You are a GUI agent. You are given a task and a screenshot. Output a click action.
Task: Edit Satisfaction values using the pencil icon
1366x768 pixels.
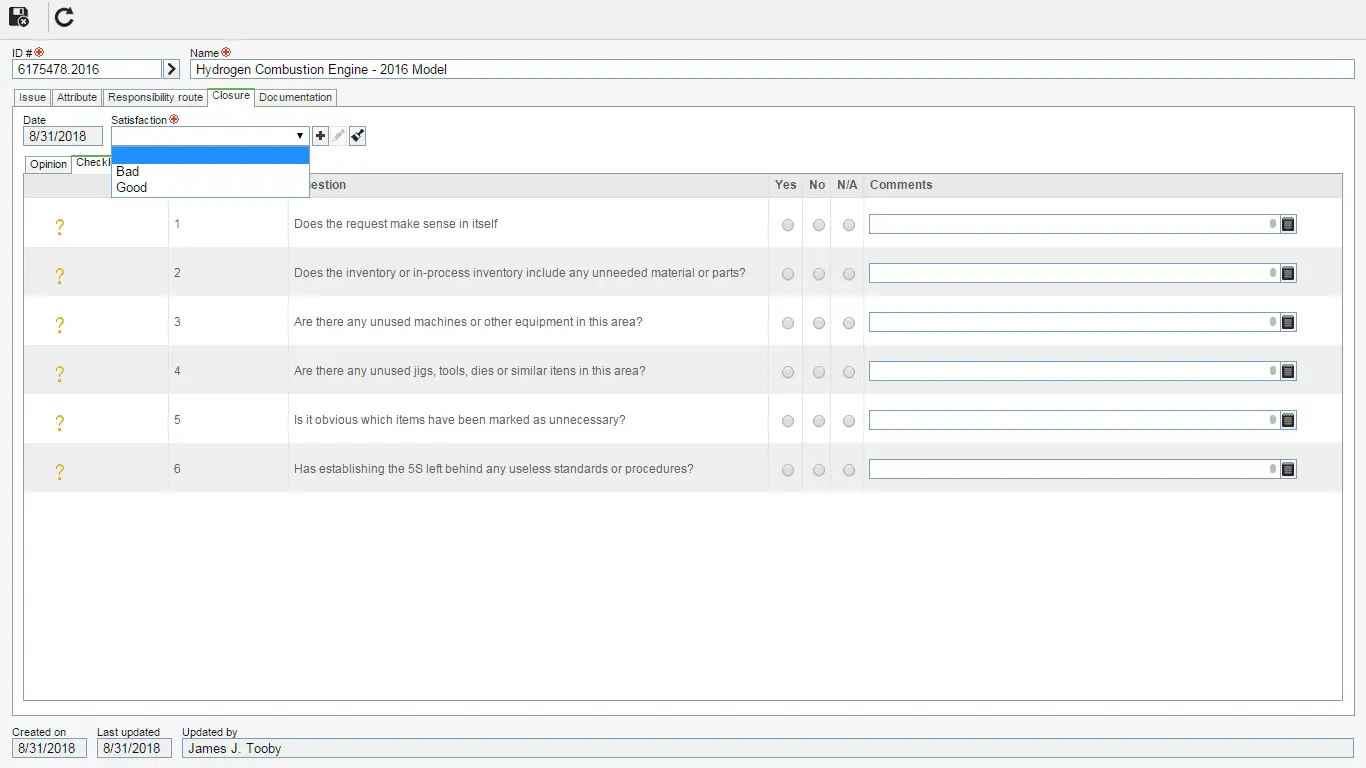(339, 135)
